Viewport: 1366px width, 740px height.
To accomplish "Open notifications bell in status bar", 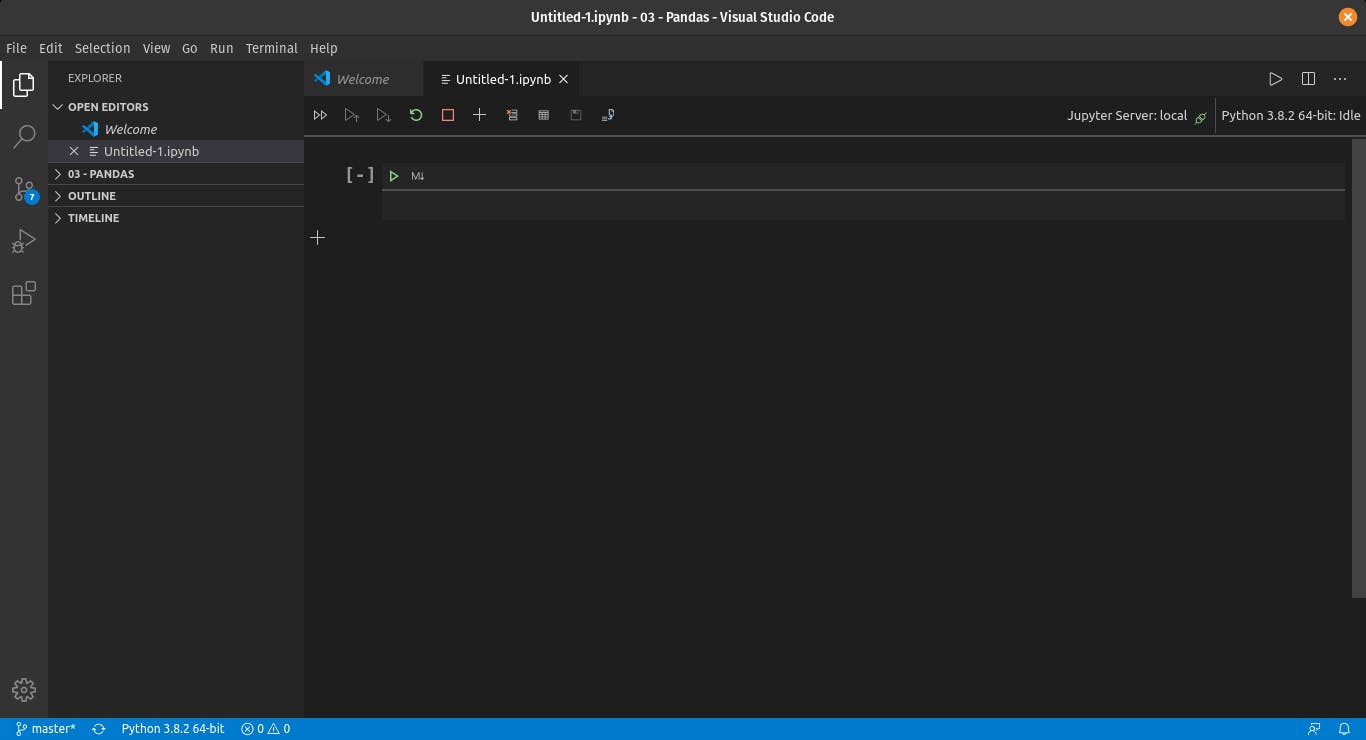I will tap(1346, 729).
